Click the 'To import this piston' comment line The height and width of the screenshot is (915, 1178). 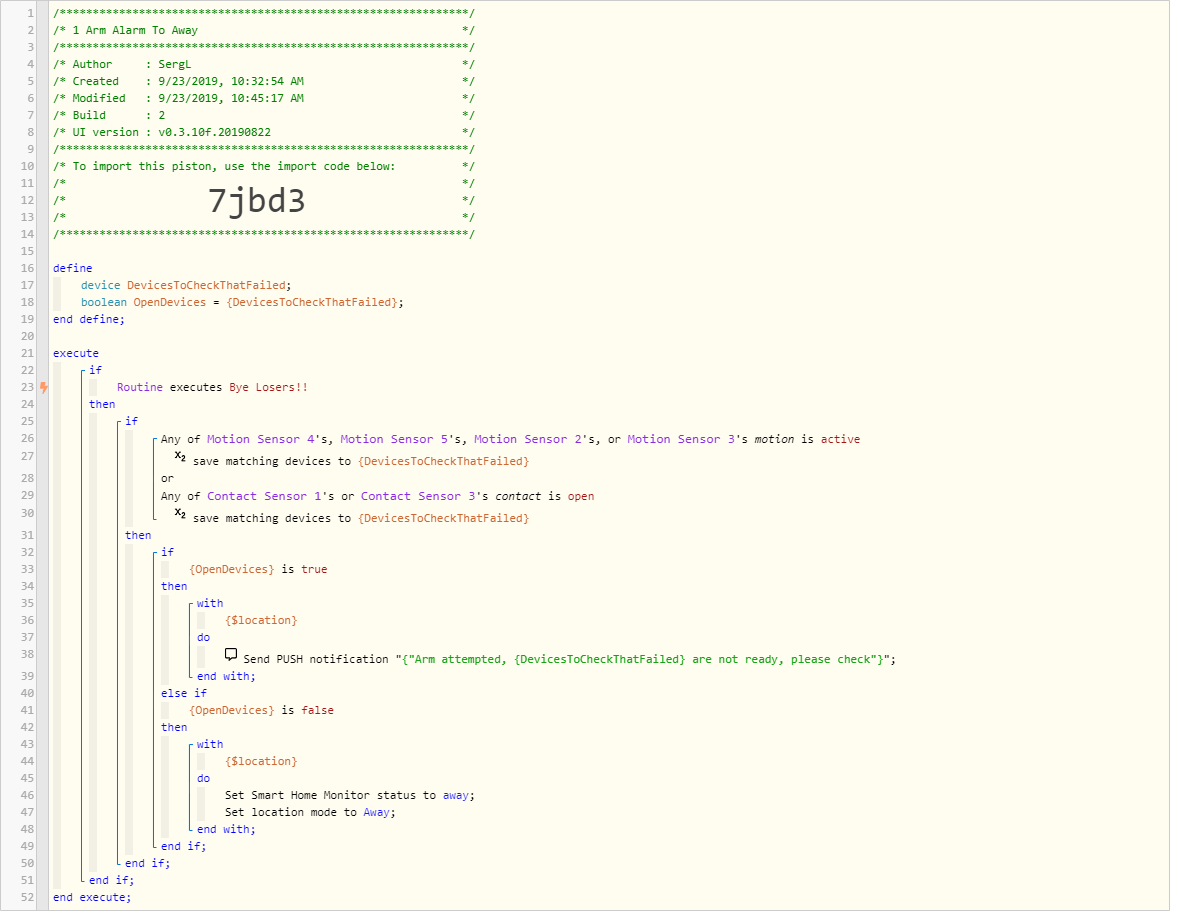264,167
